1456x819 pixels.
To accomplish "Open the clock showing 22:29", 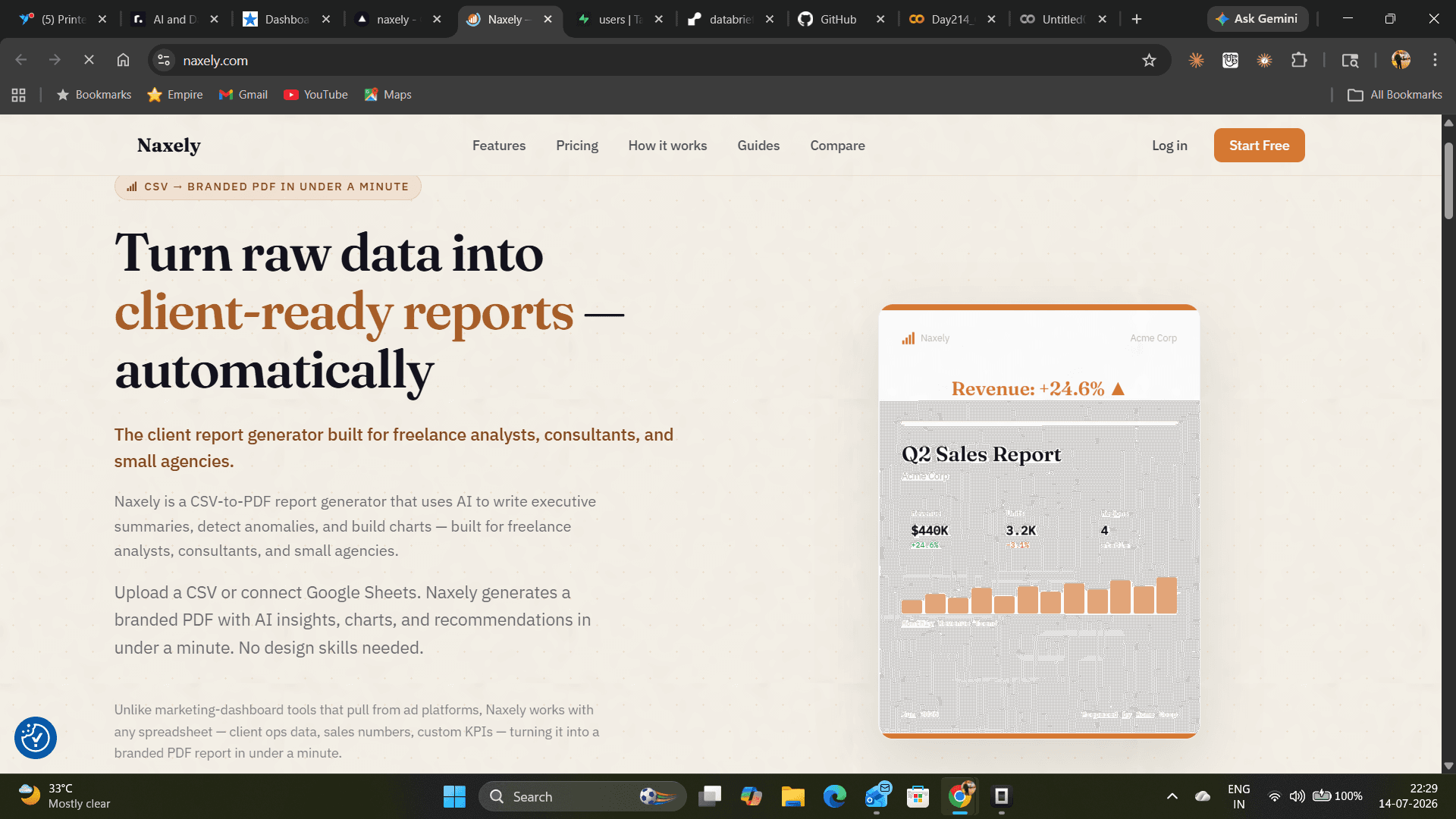I will [1407, 796].
